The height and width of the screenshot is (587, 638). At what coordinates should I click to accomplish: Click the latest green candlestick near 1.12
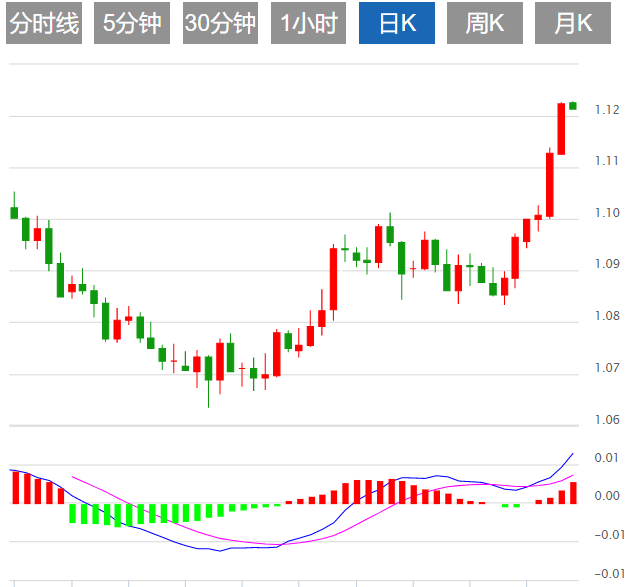(573, 106)
